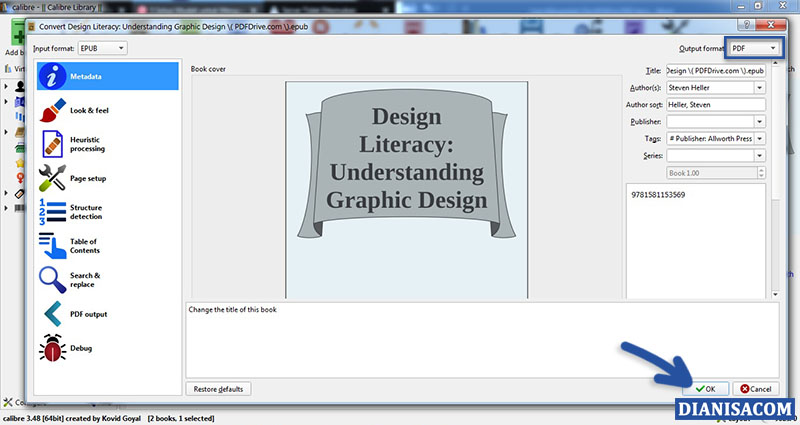Click the Page setup tools icon

point(52,178)
